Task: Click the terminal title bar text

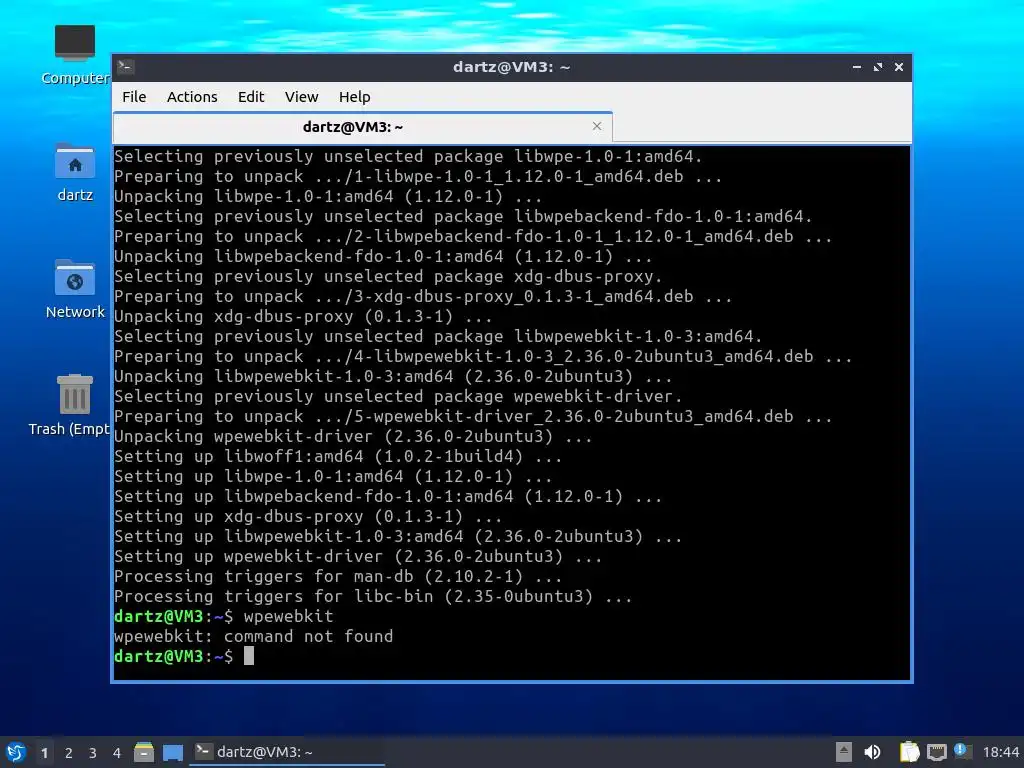Action: coord(511,67)
